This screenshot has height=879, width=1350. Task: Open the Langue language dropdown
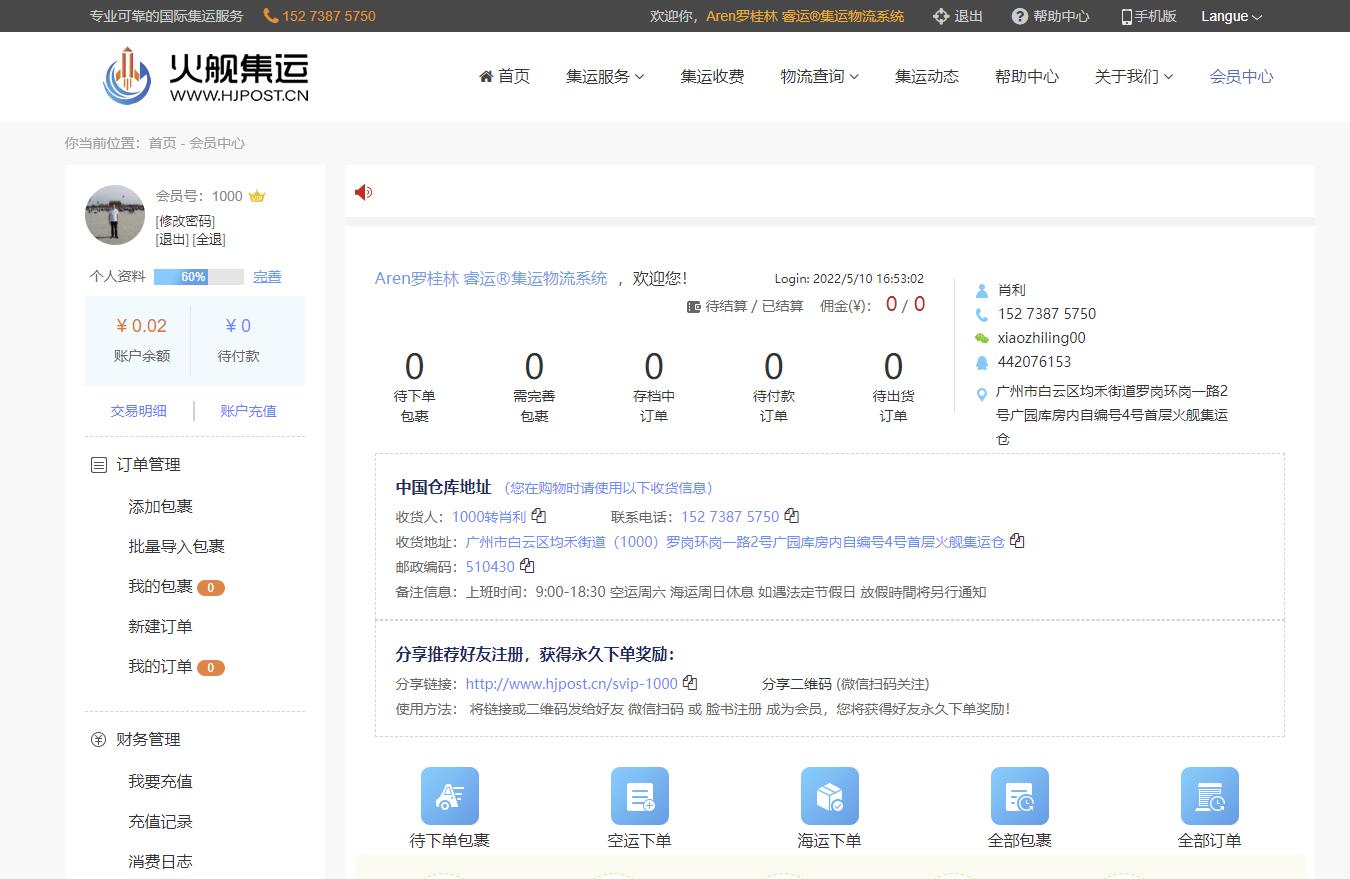(x=1231, y=16)
